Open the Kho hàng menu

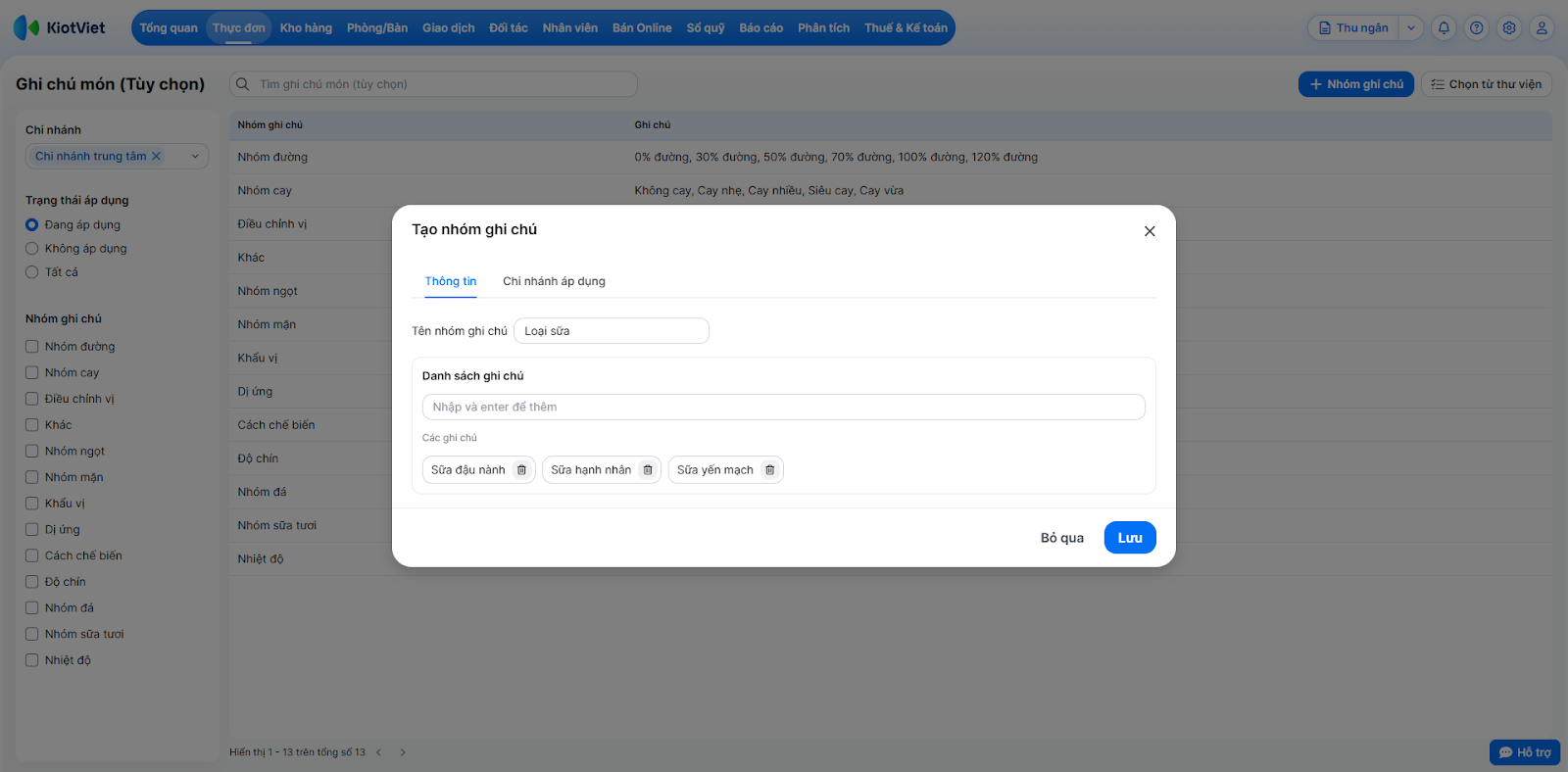306,28
